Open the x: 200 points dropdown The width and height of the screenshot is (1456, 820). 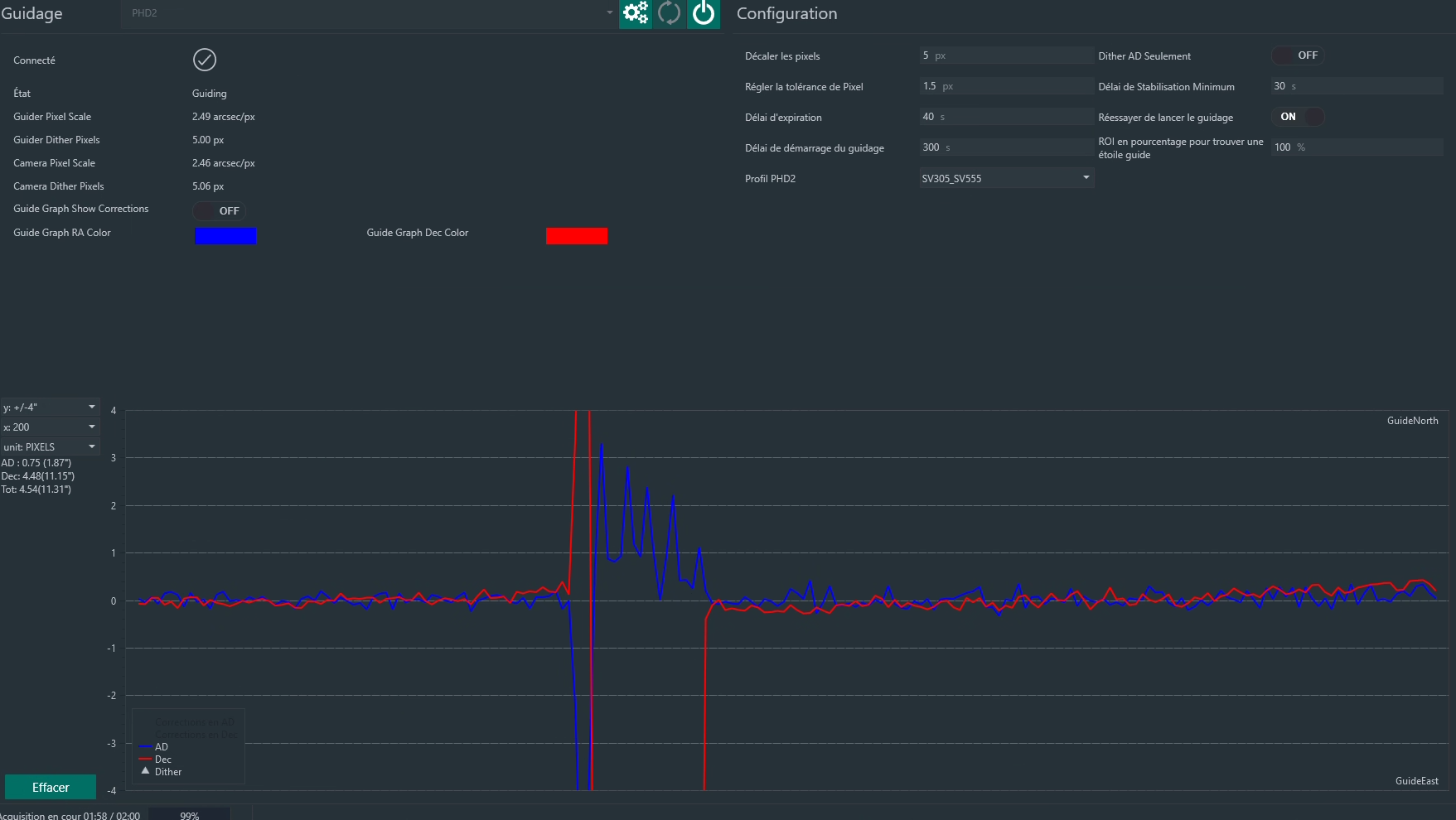(50, 427)
